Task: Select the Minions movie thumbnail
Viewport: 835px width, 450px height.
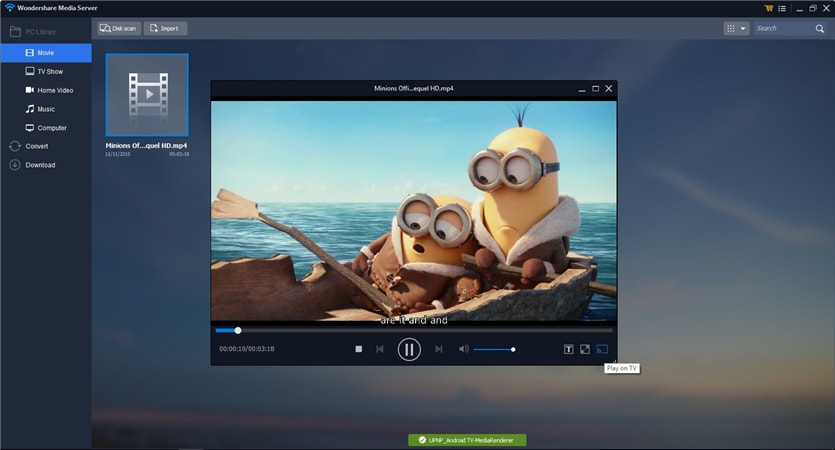Action: pyautogui.click(x=147, y=95)
